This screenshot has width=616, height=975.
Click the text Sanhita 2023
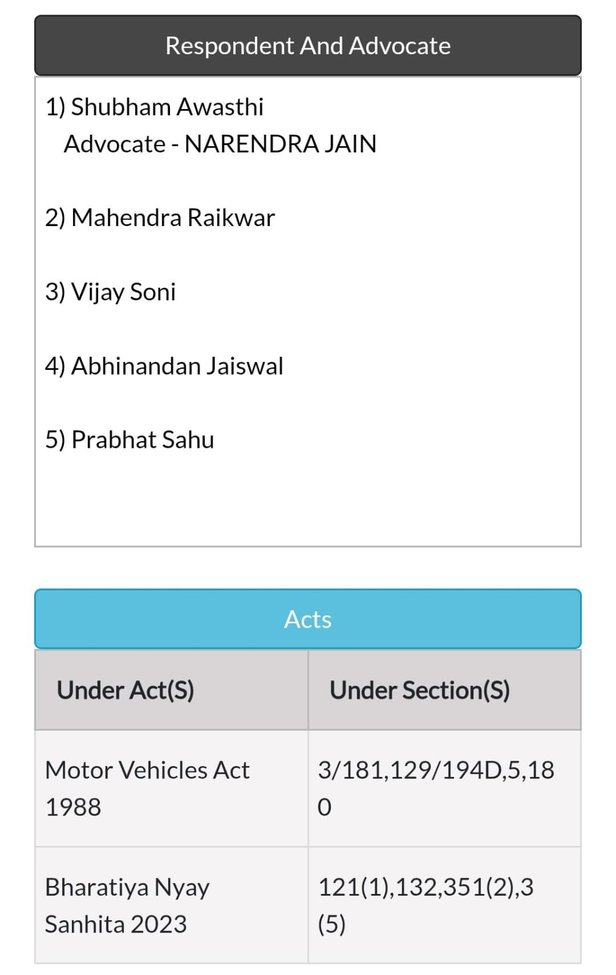point(116,924)
